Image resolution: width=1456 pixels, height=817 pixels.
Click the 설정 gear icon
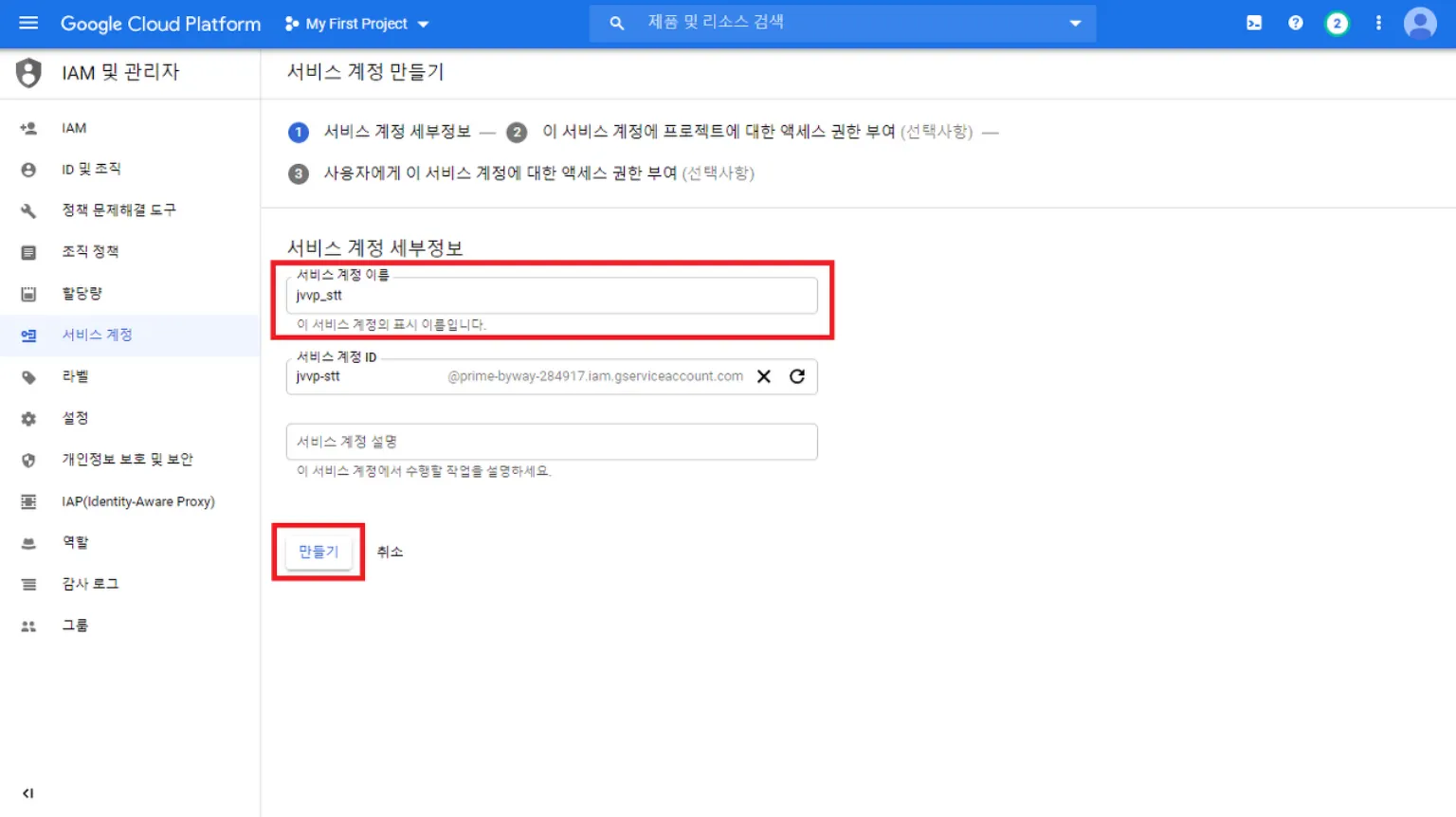tap(28, 418)
